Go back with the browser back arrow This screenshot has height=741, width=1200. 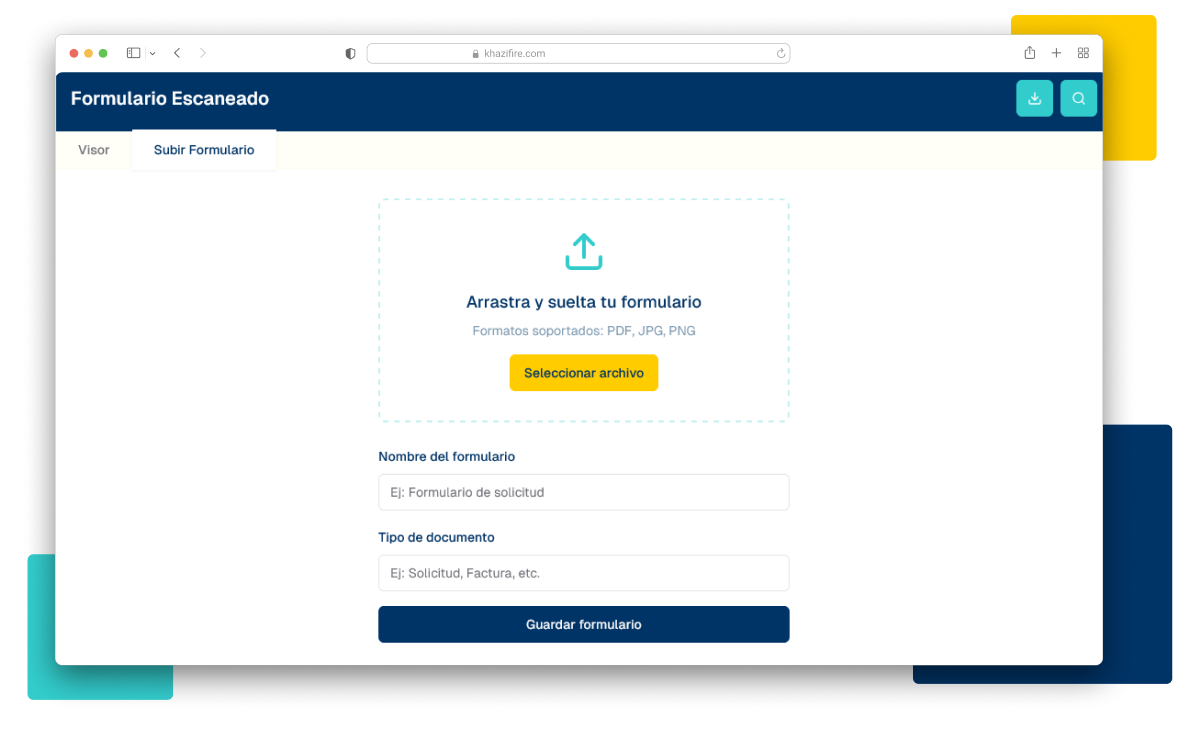pyautogui.click(x=177, y=53)
